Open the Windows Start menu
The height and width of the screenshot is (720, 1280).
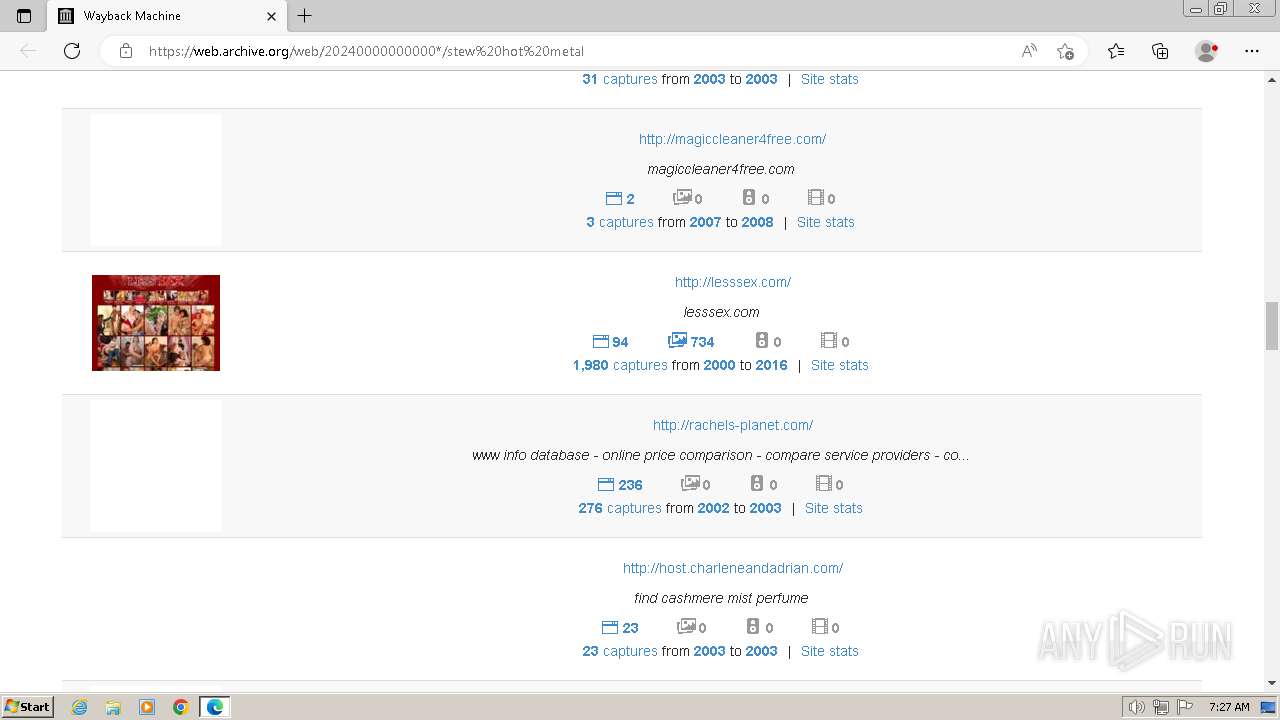coord(28,707)
